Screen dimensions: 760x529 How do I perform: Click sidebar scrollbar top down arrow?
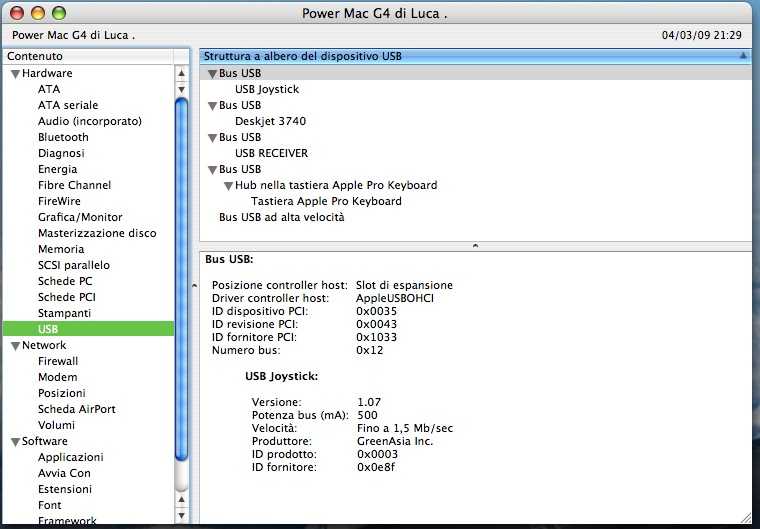[181, 89]
